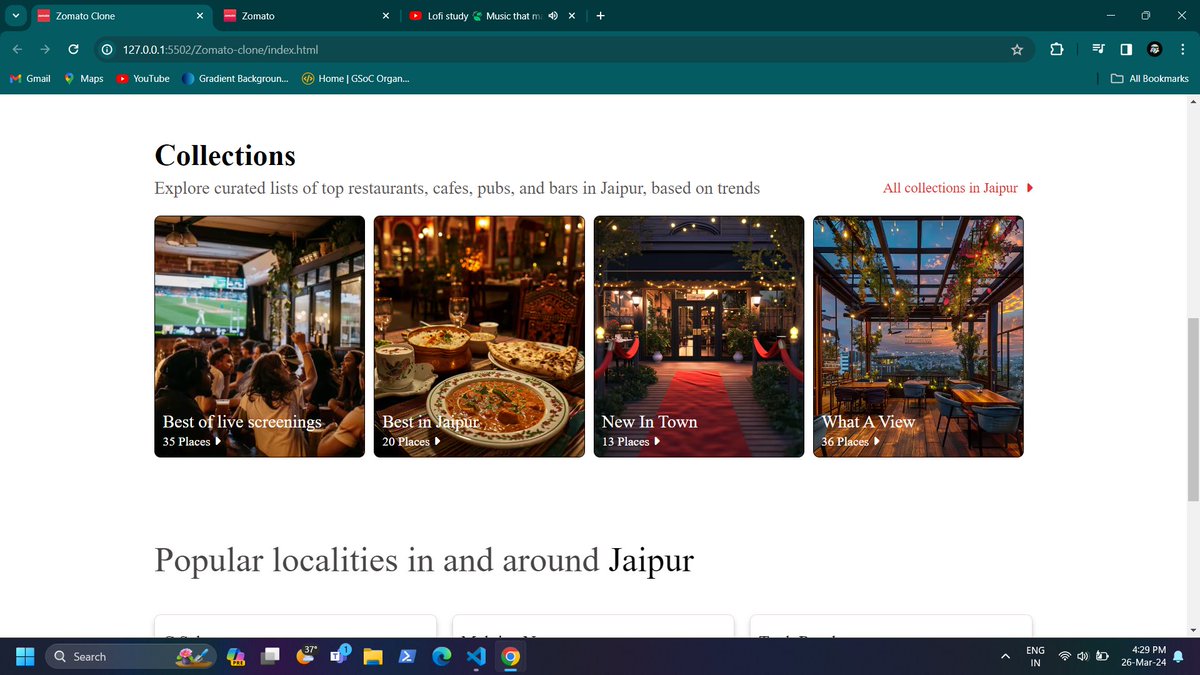Bookmark this page with the star icon
This screenshot has height=675, width=1200.
click(1017, 49)
